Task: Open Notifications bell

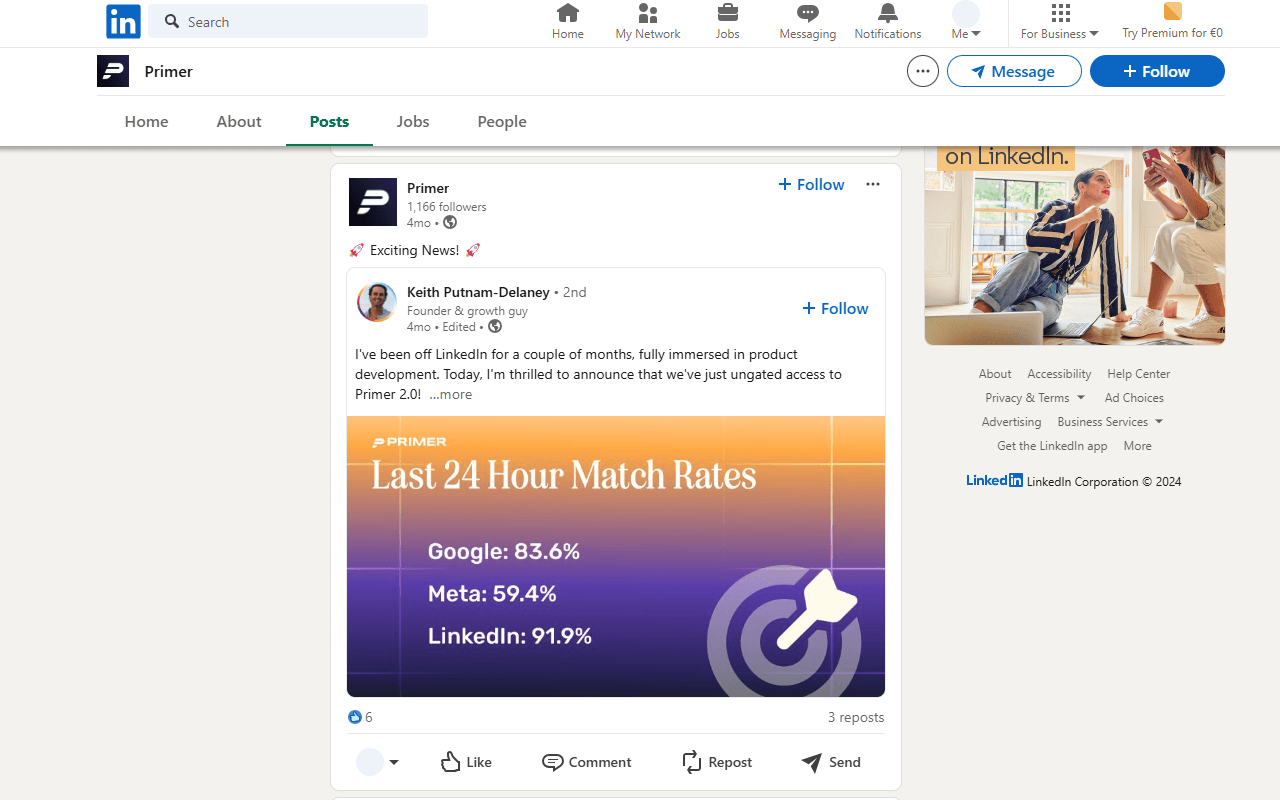Action: (888, 22)
